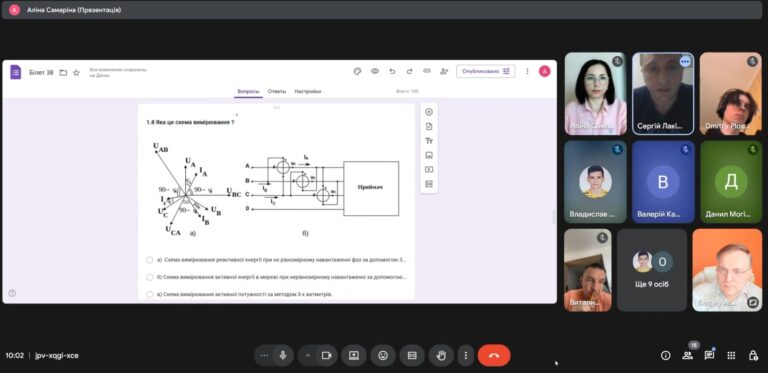
Task: Click question title 1.8 Яка це схема вимірювання
Action: click(x=190, y=122)
